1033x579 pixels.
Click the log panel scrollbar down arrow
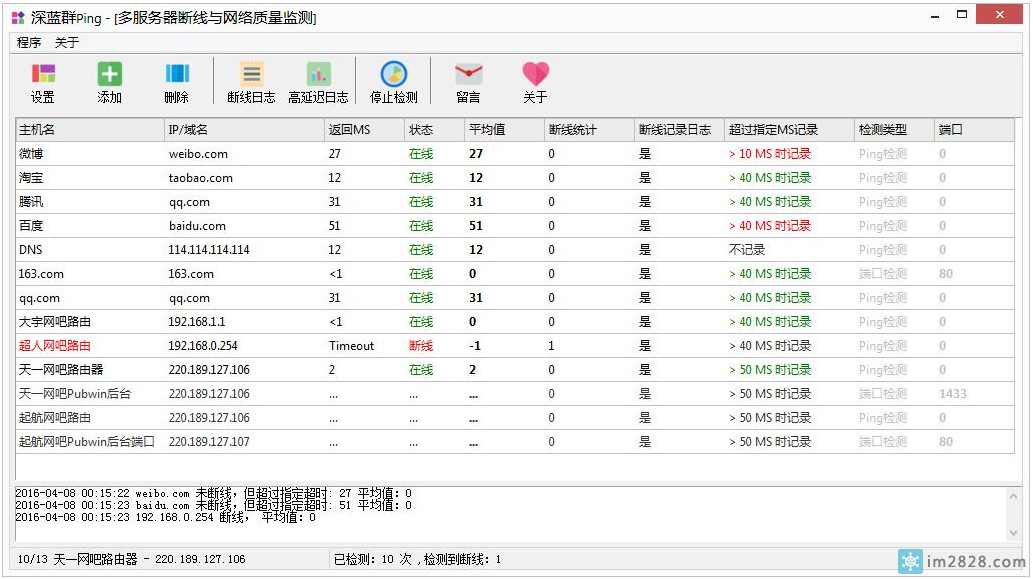click(1014, 534)
